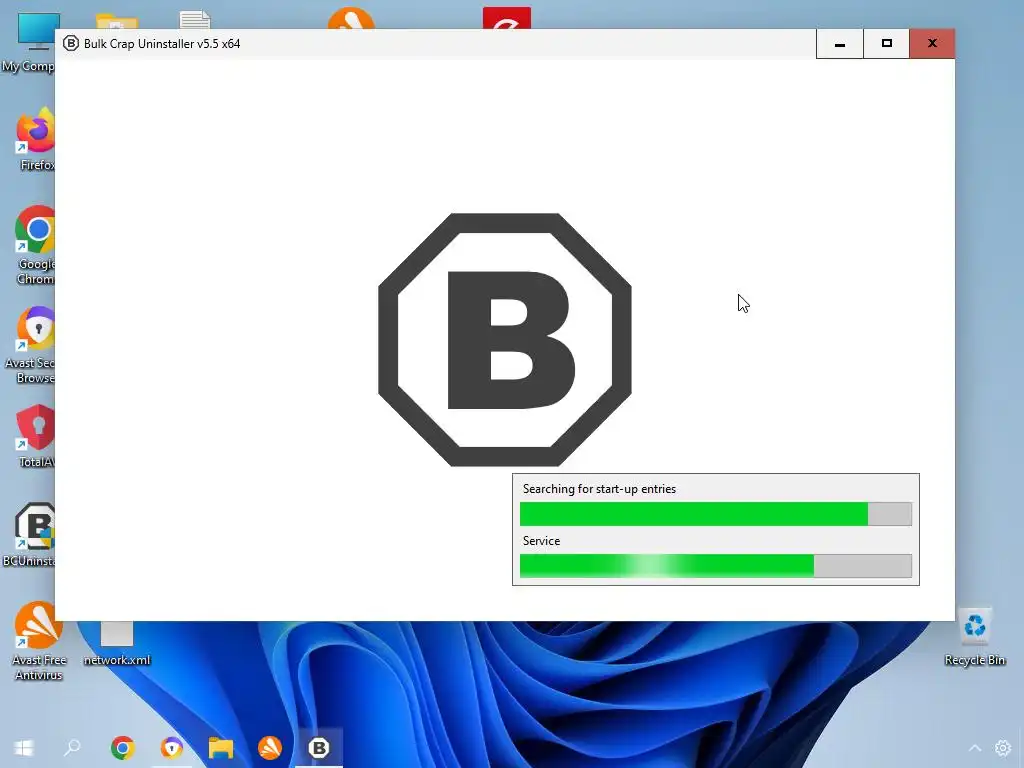Click the Bulk Crap Uninstaller logo in title bar
This screenshot has height=768, width=1024.
(71, 44)
